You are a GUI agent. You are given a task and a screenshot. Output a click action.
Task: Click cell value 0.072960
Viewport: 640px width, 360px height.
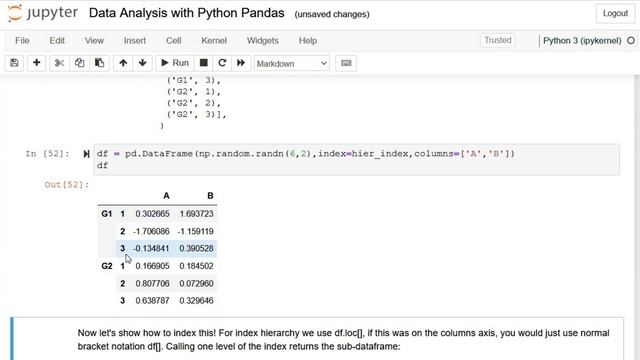(196, 284)
